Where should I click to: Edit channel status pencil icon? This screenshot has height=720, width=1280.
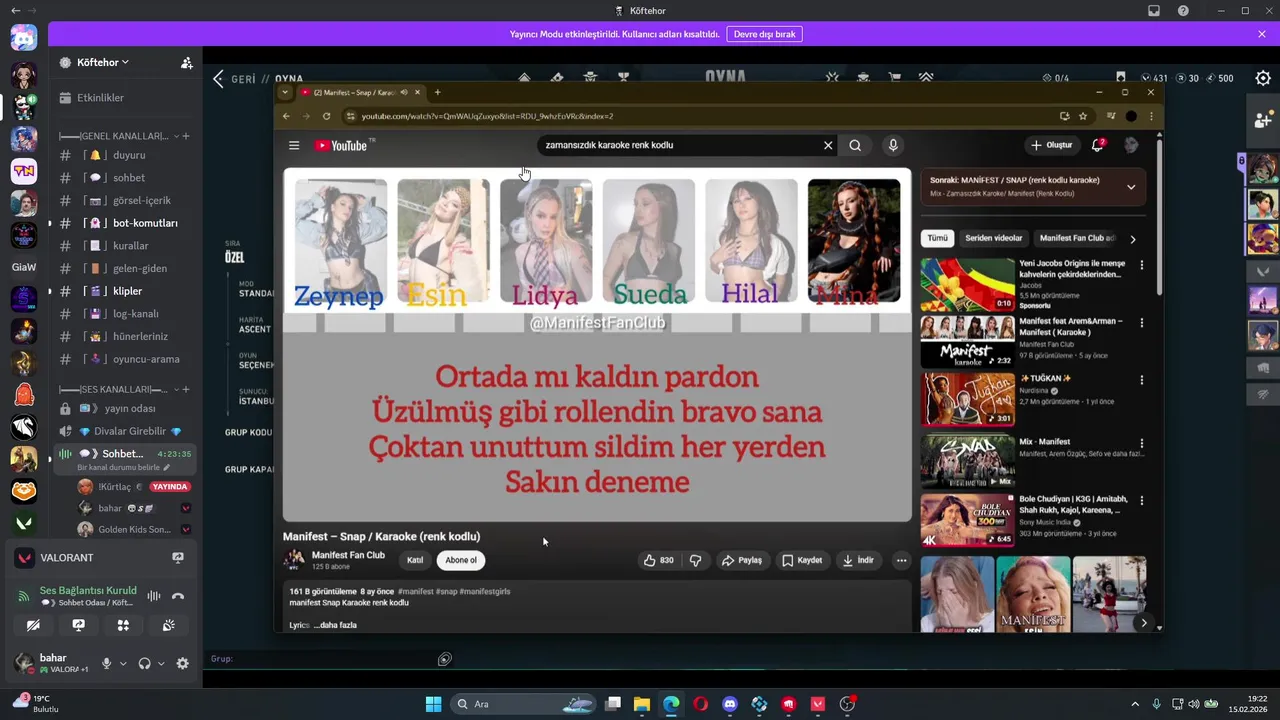[167, 467]
